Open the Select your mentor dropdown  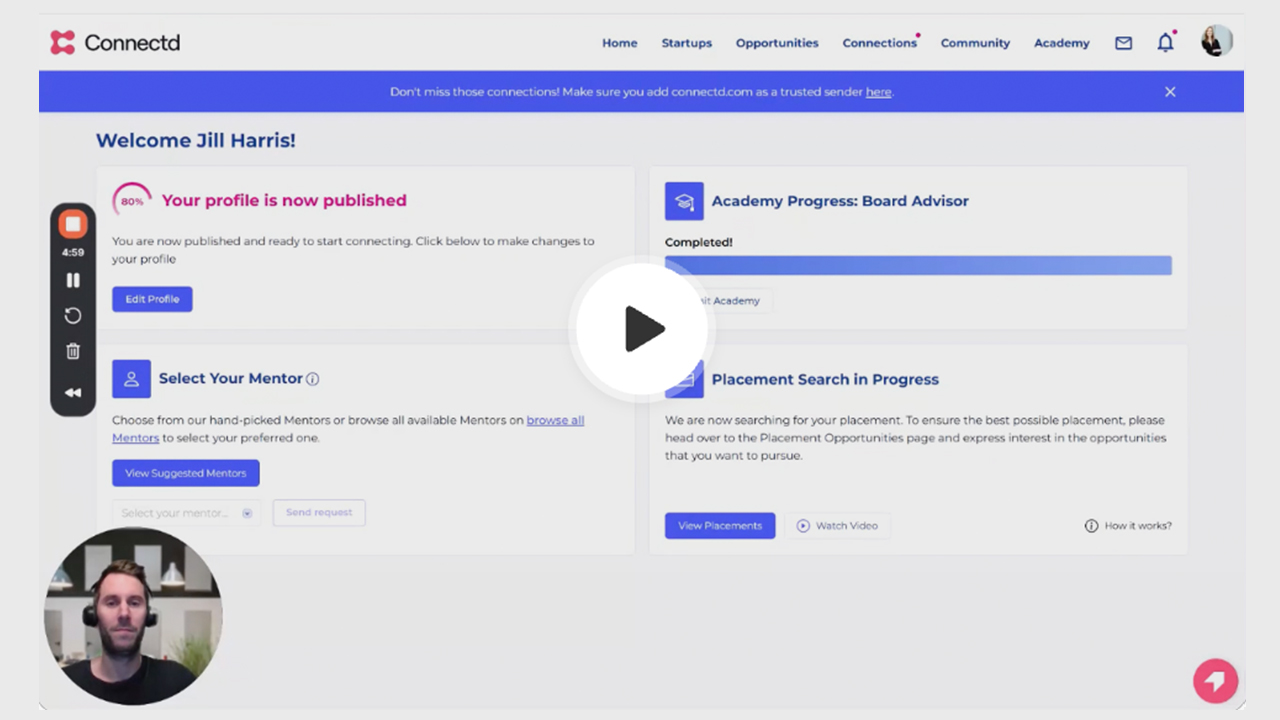186,513
